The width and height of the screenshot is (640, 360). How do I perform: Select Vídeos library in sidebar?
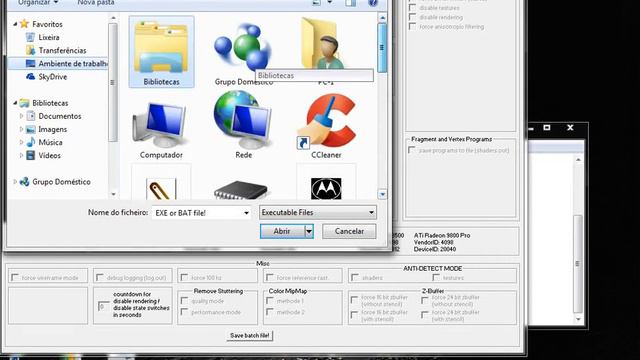(49, 155)
